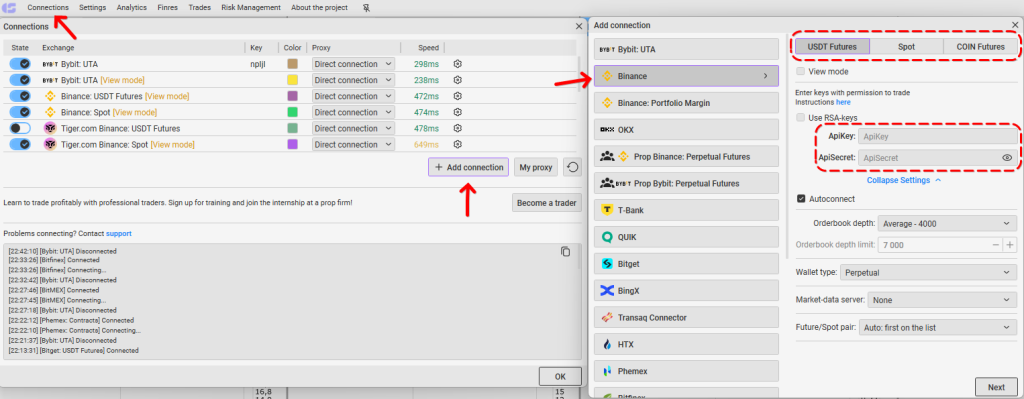Switch to the COIN Futures tab

(980, 47)
